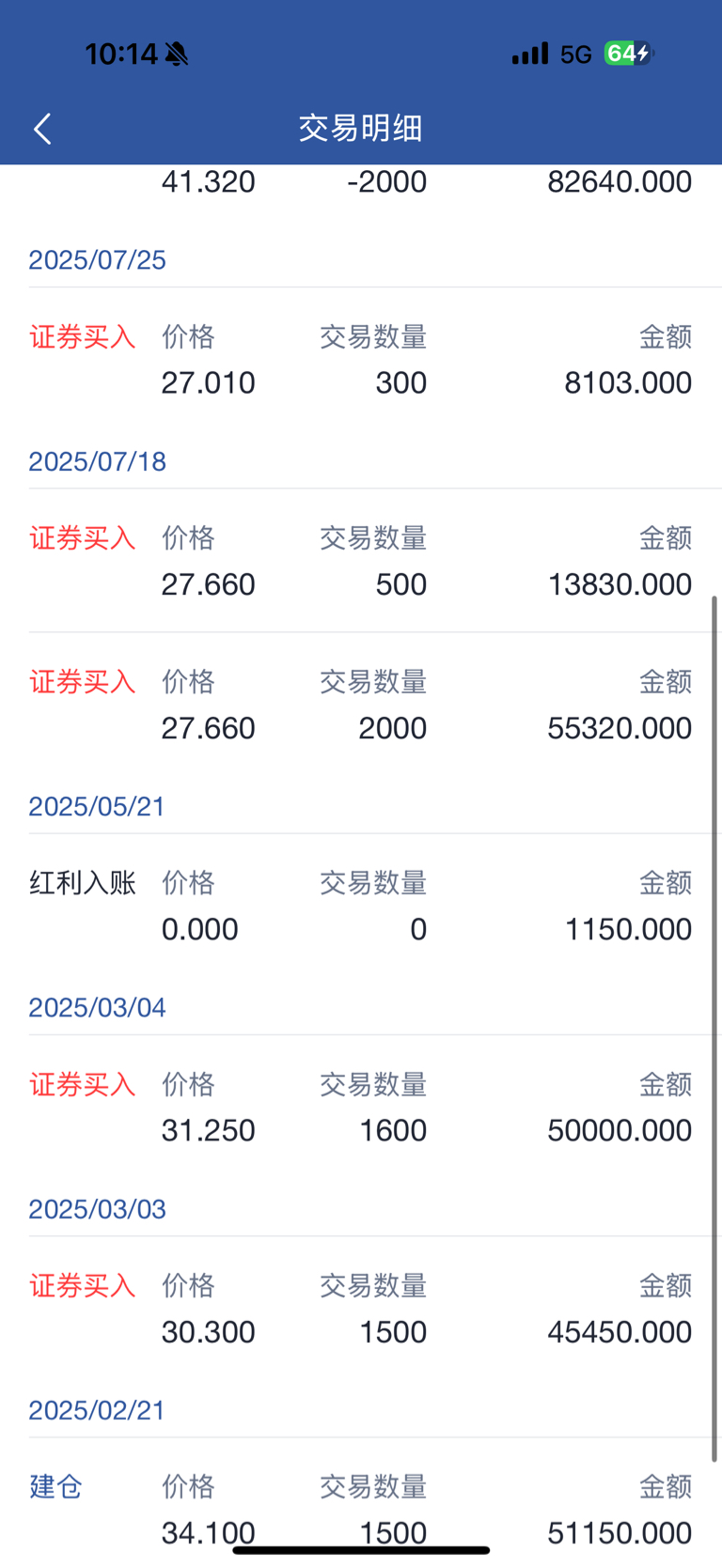Tap the 交易明细 page title
The height and width of the screenshot is (1568, 722).
(361, 128)
